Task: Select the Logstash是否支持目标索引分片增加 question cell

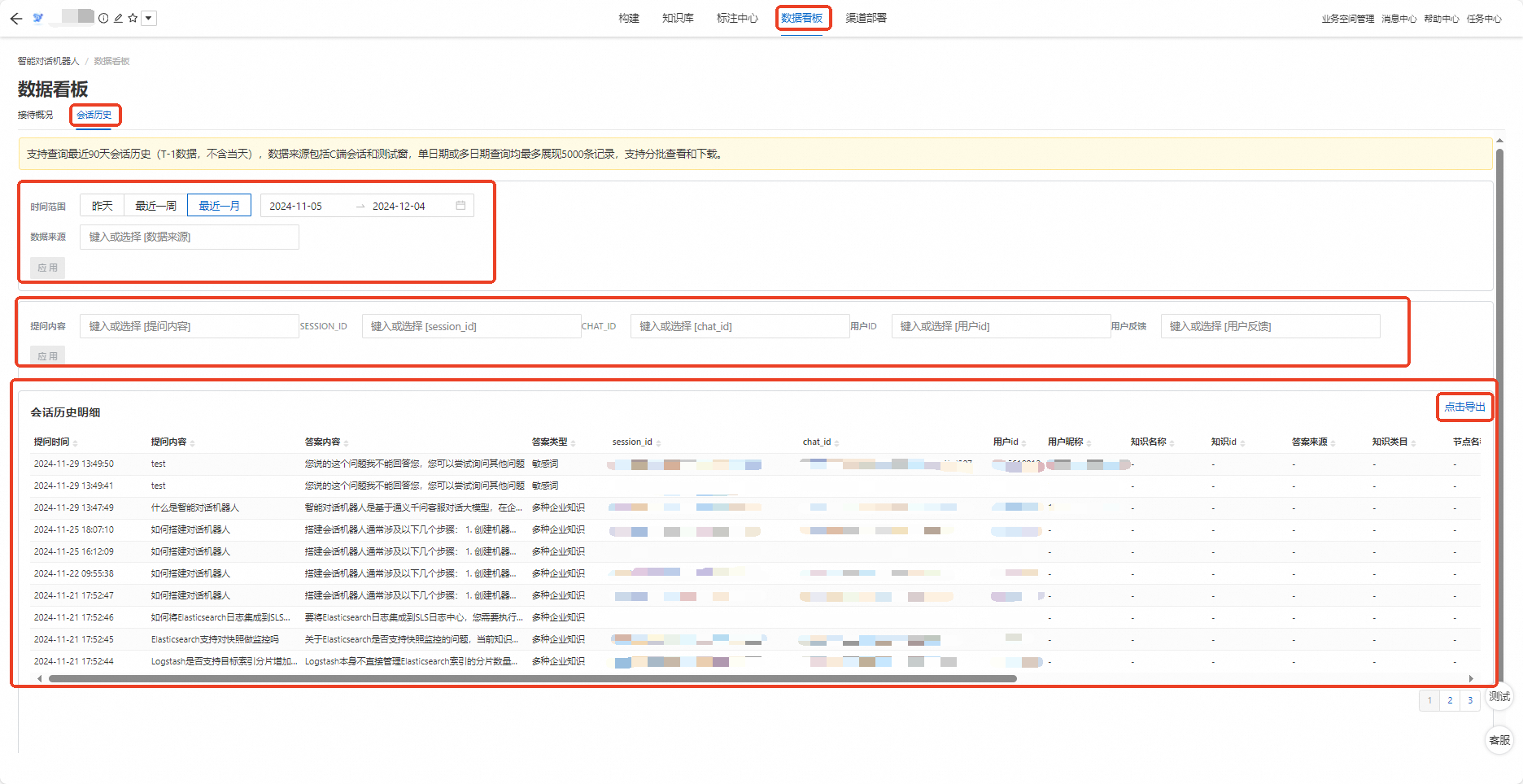Action: [x=224, y=661]
